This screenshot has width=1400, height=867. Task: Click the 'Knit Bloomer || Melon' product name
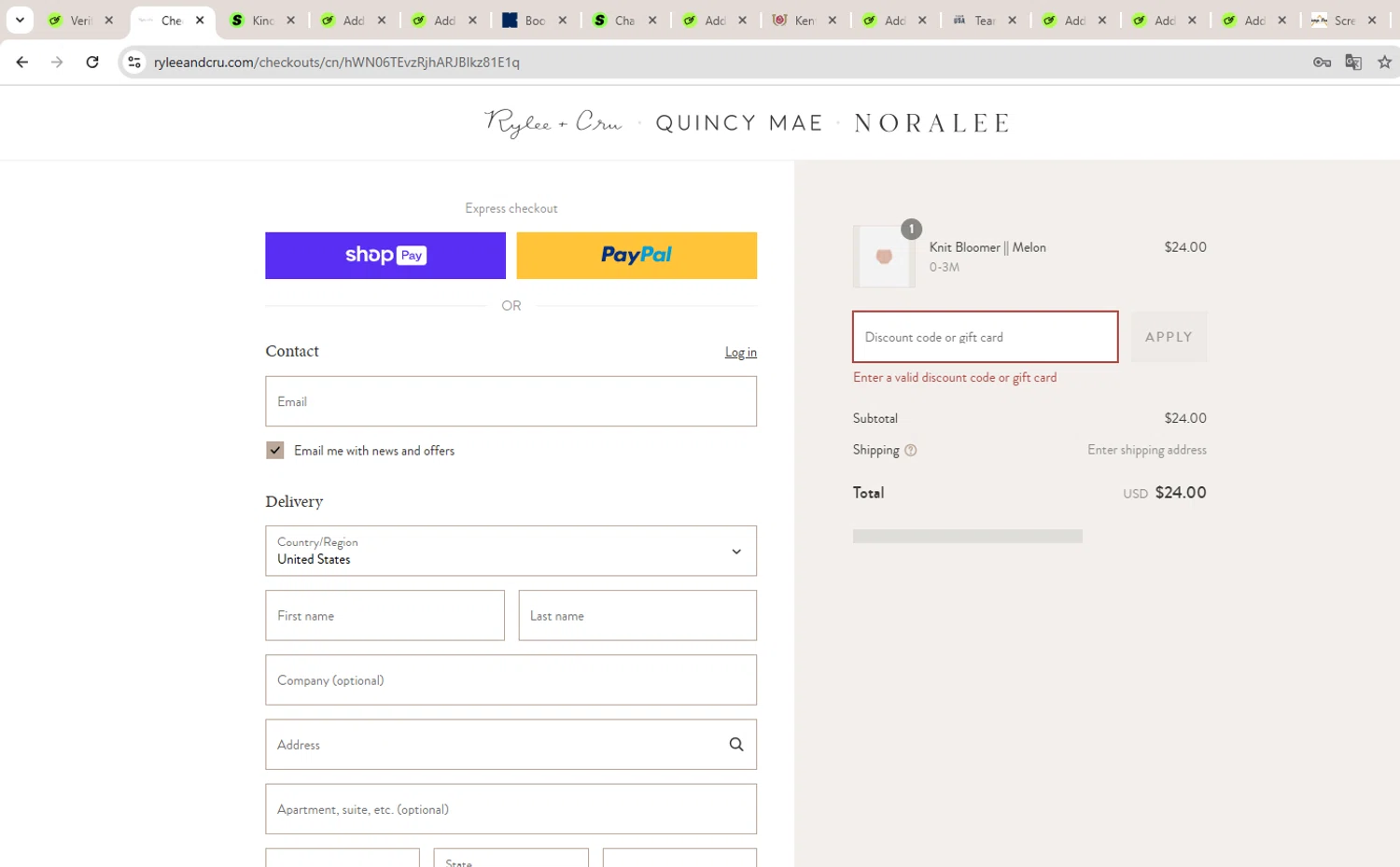point(987,247)
